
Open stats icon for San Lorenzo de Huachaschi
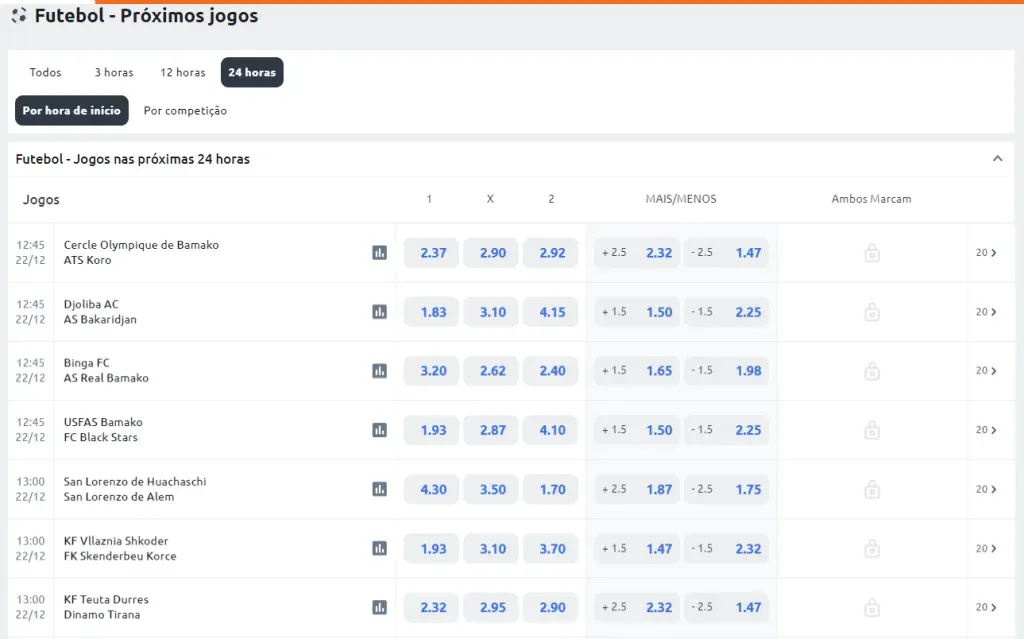click(x=379, y=489)
